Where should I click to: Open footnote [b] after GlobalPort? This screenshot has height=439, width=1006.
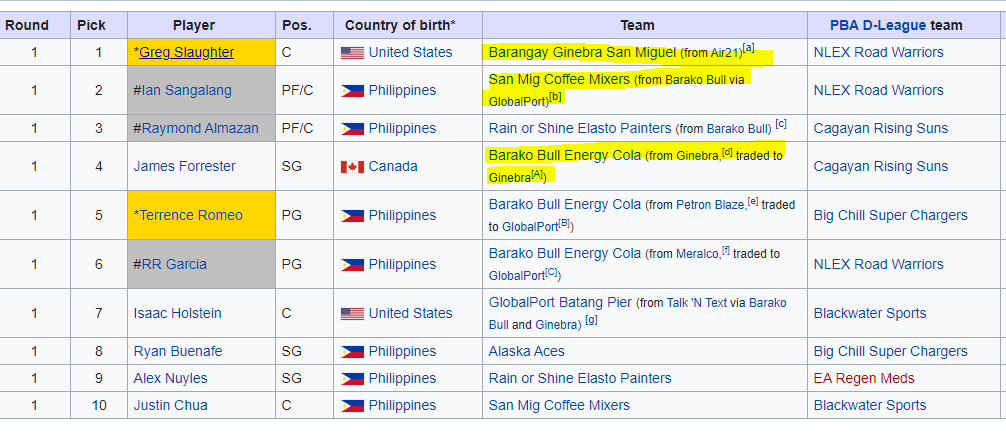pyautogui.click(x=556, y=96)
